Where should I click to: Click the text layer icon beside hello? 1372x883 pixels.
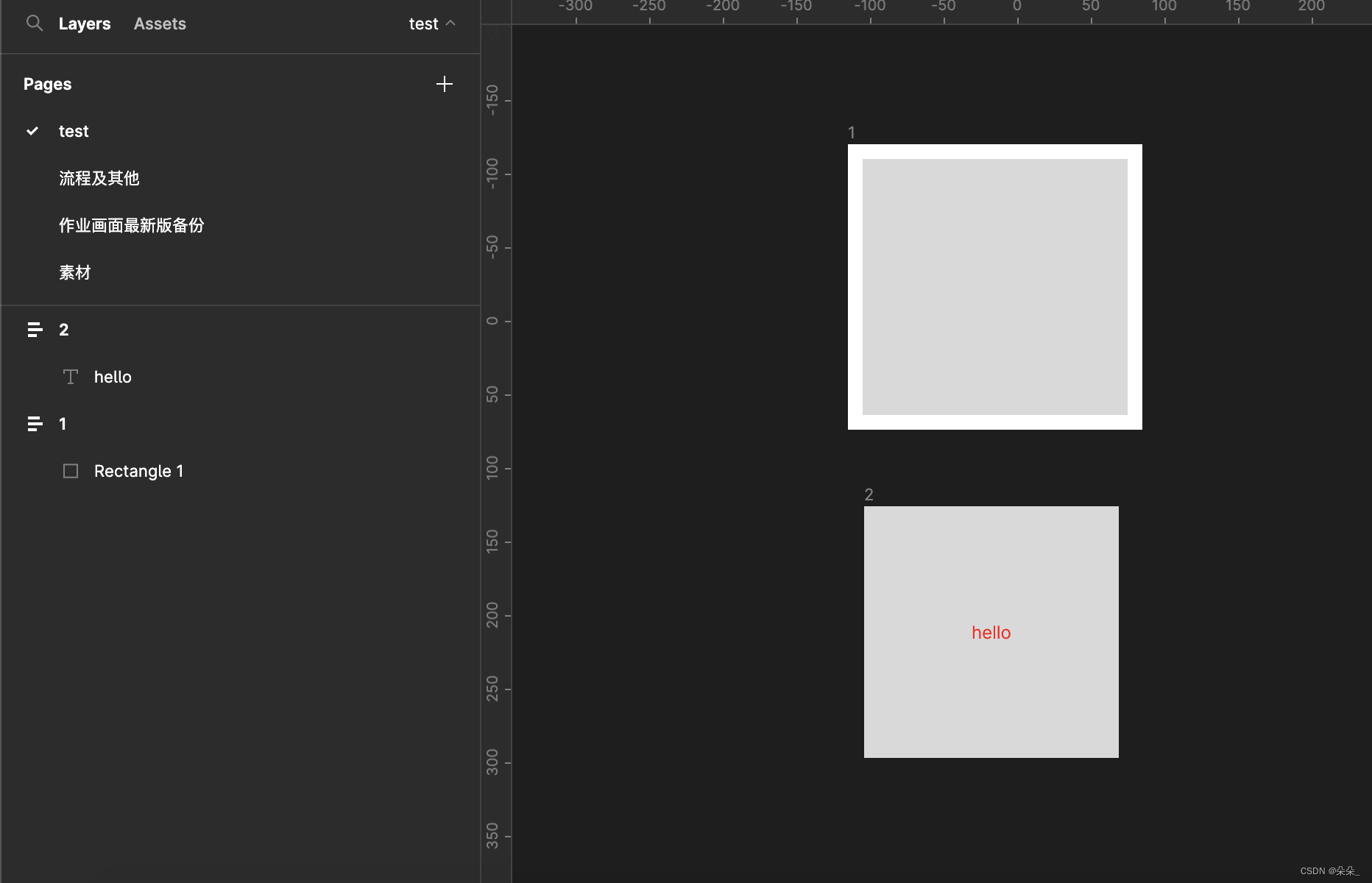coord(71,376)
